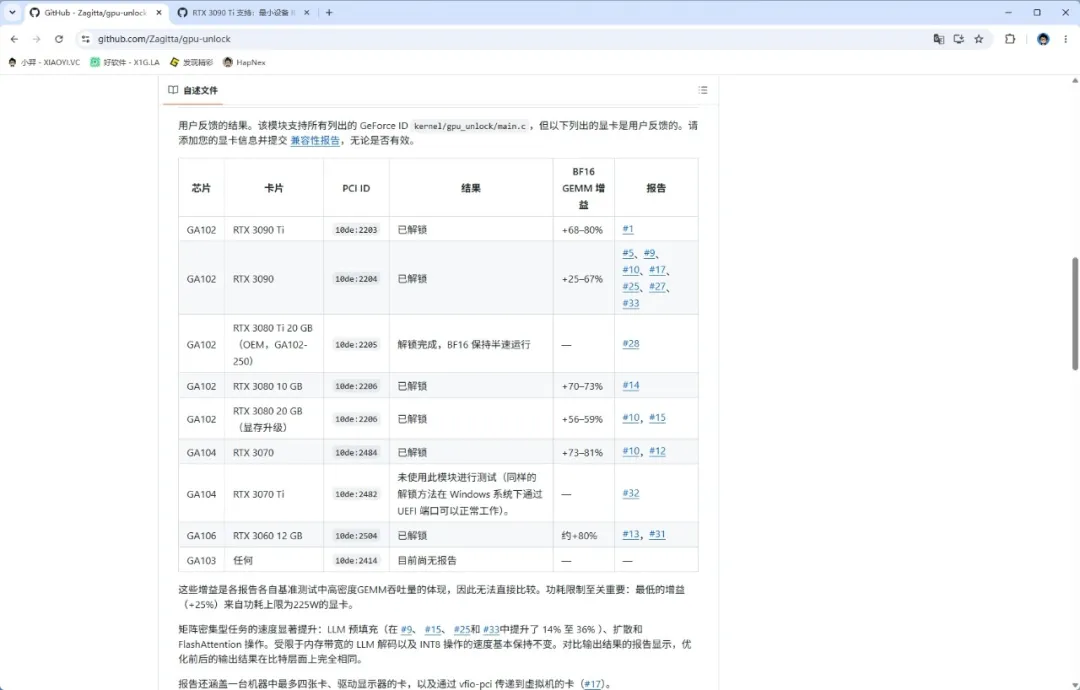1080x690 pixels.
Task: Open report #25 in RTX 3090 row
Action: [630, 286]
